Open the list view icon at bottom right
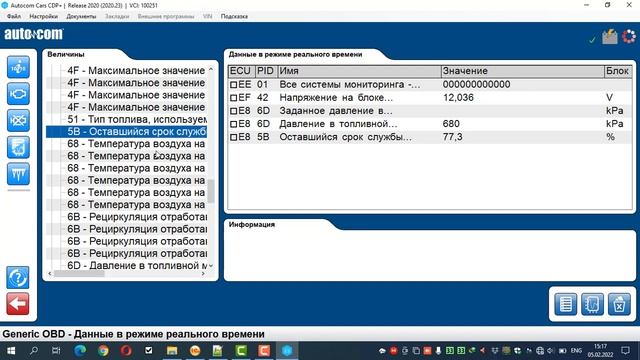This screenshot has width=640, height=360. pyautogui.click(x=566, y=304)
